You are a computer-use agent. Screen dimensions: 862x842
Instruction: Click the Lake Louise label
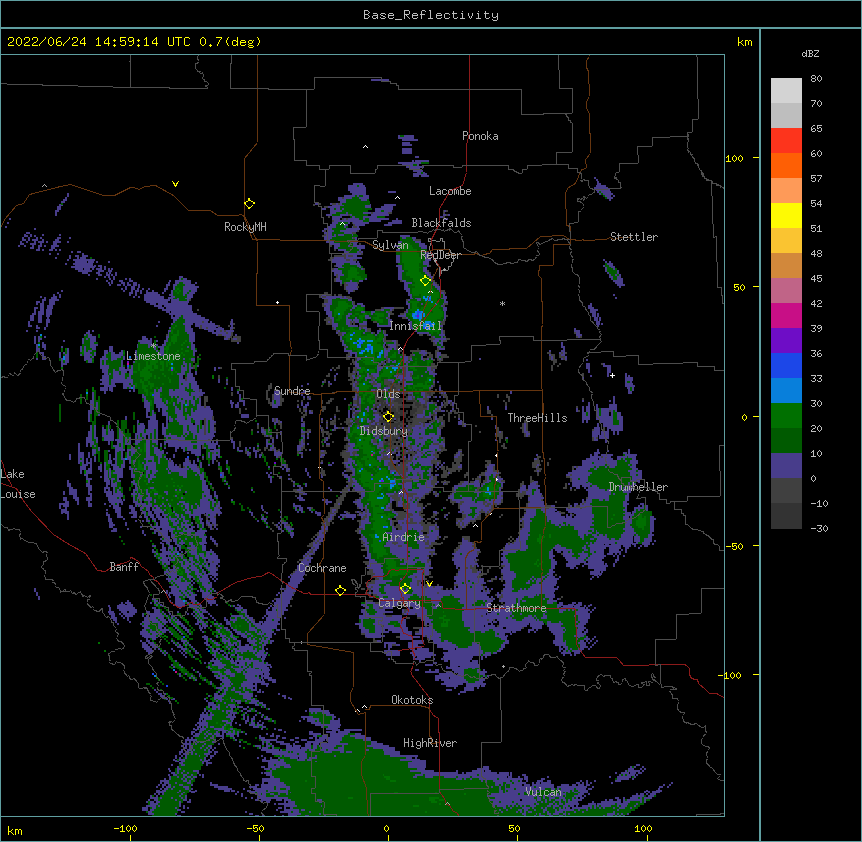point(18,484)
